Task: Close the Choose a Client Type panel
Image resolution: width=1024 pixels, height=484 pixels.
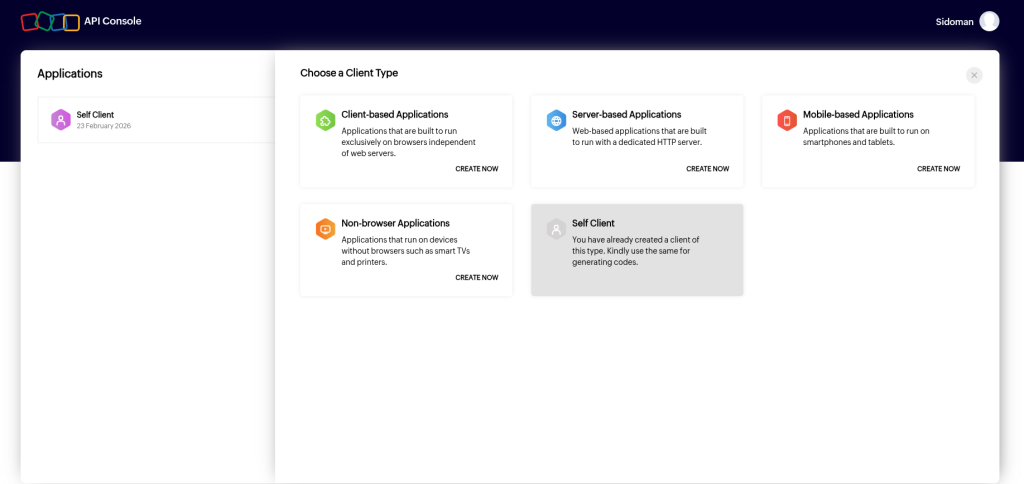Action: [974, 76]
